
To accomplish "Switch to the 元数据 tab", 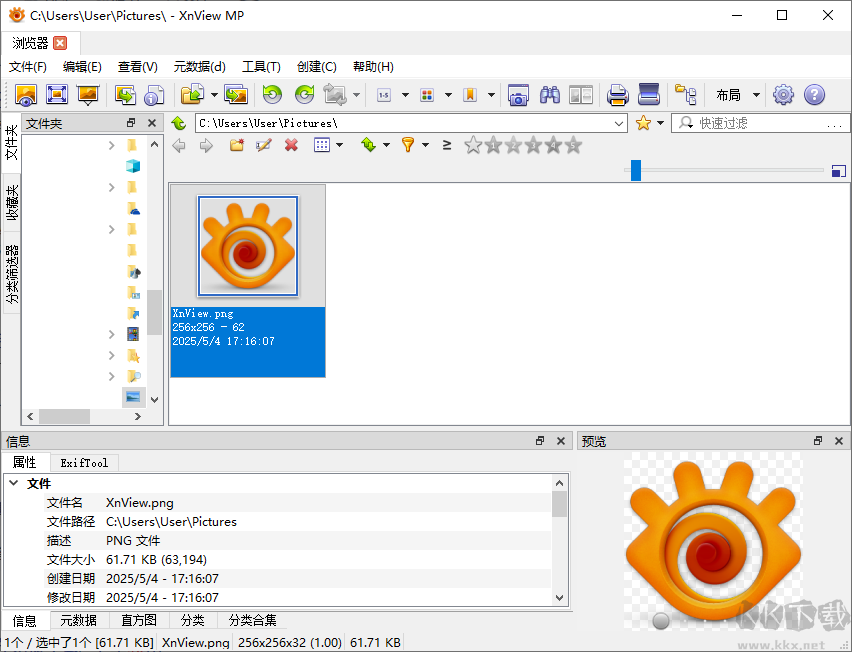I will pos(79,620).
